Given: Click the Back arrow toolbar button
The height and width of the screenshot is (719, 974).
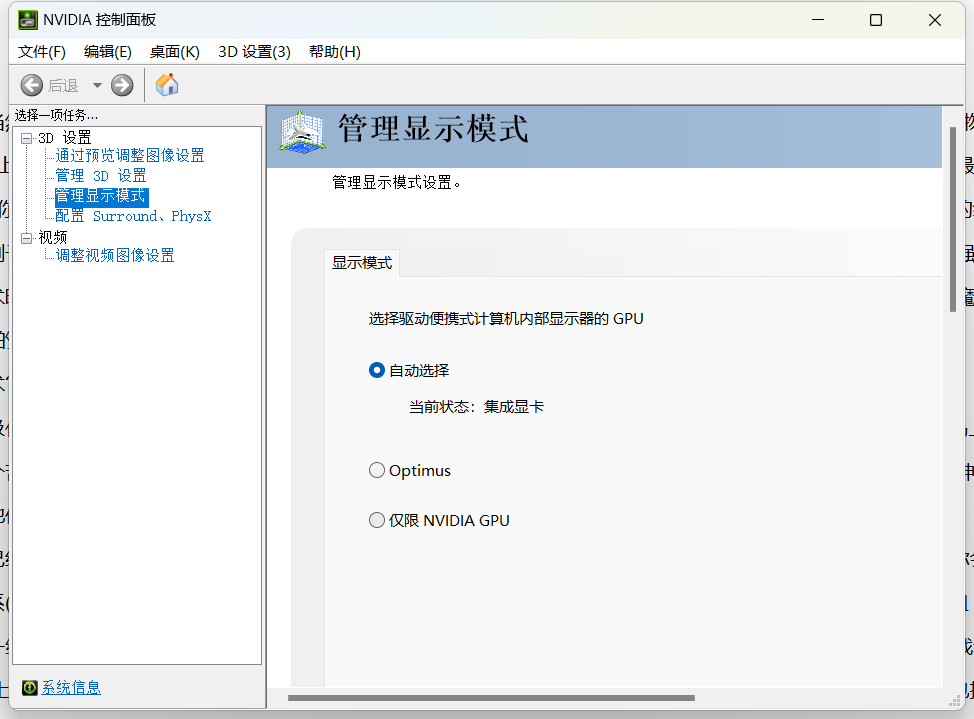Looking at the screenshot, I should (32, 85).
